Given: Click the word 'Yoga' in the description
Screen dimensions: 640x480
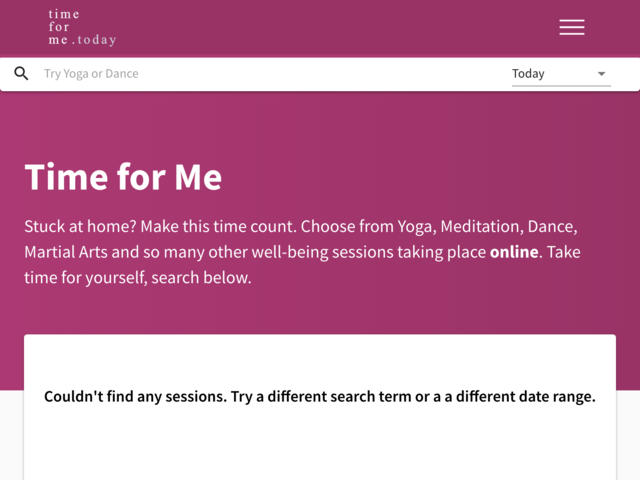Looking at the screenshot, I should click(411, 226).
